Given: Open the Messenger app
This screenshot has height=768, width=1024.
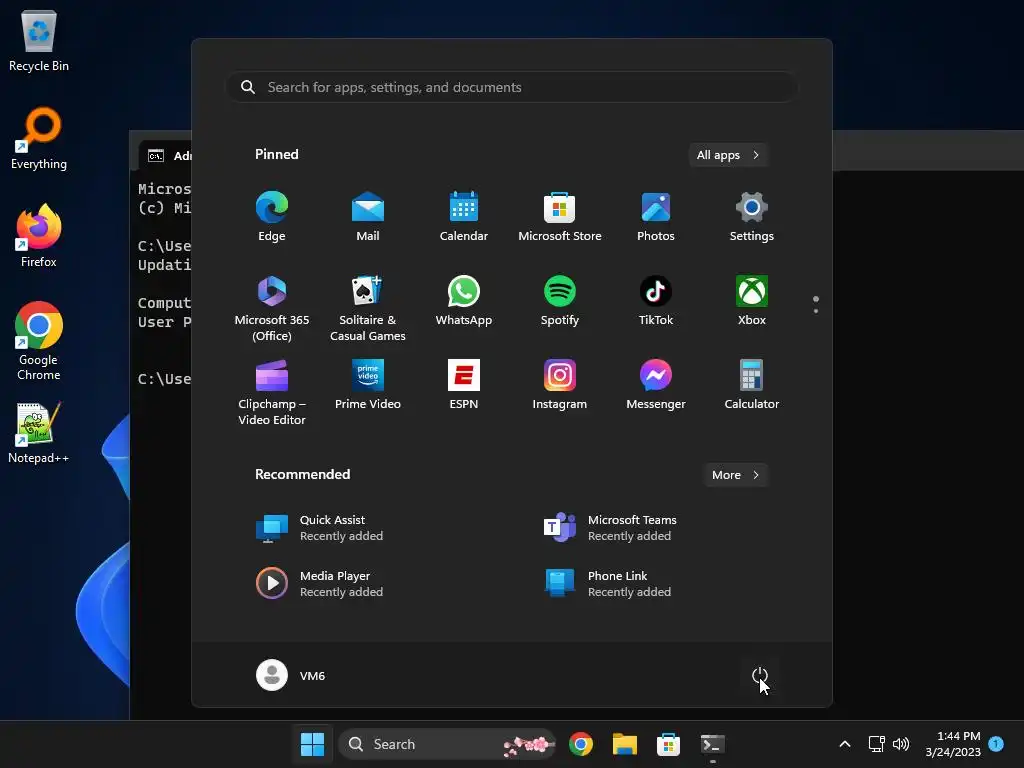Looking at the screenshot, I should [x=656, y=385].
